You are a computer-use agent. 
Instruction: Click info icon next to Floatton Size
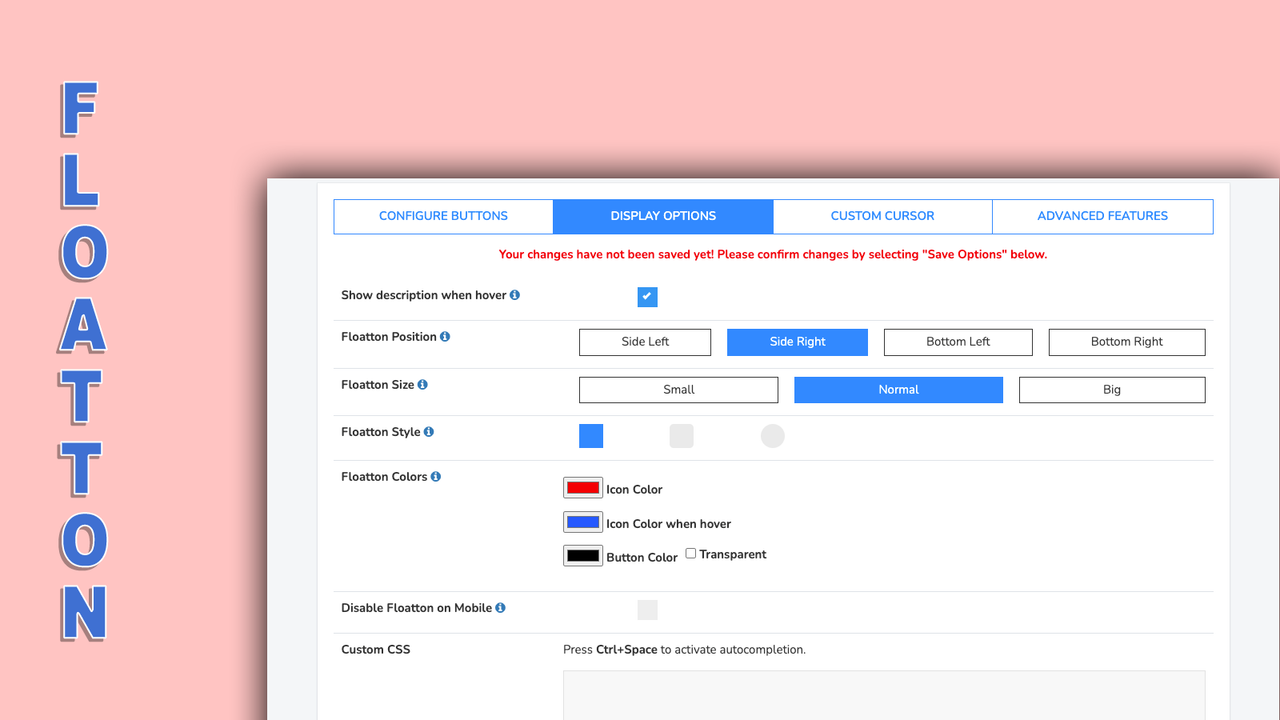[x=423, y=385]
